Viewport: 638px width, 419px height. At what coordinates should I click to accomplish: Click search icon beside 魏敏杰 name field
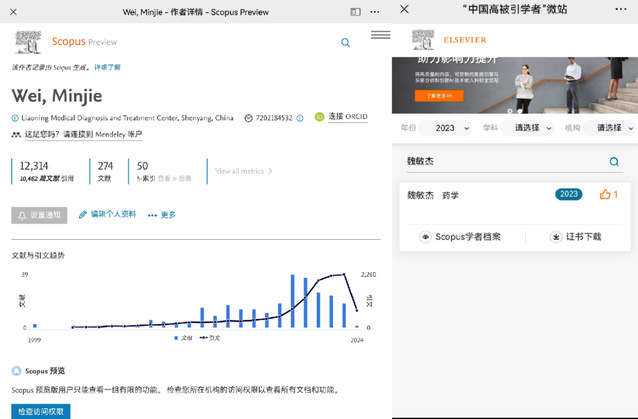(x=614, y=161)
